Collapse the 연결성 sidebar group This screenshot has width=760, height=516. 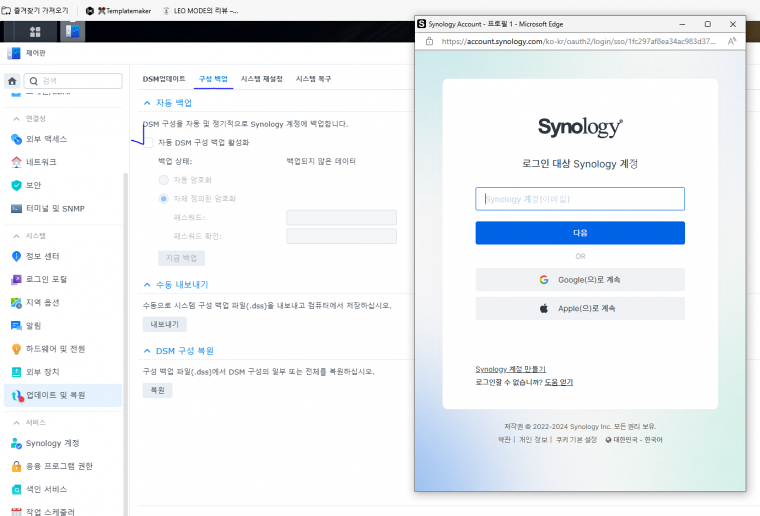(16, 119)
